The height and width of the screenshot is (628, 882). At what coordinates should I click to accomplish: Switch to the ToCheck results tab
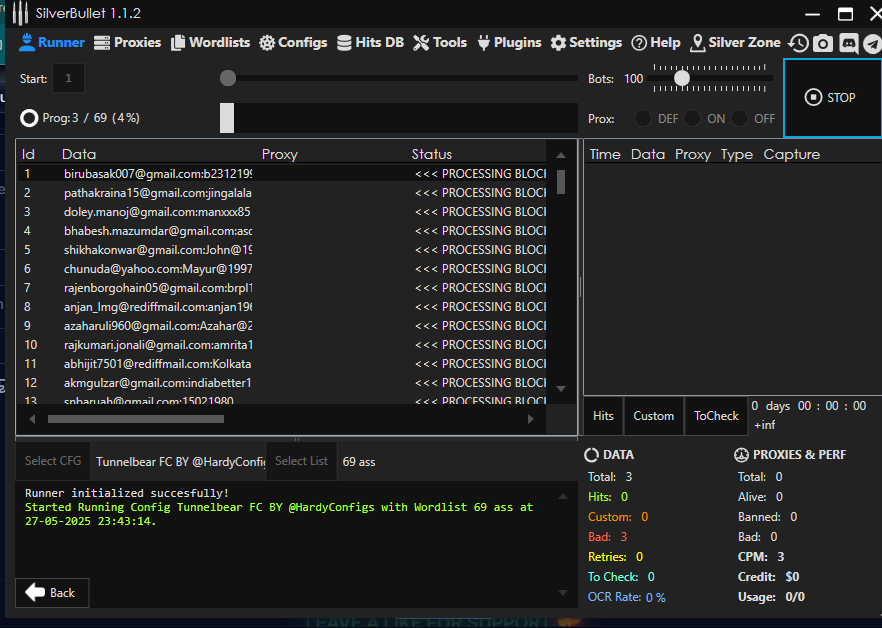(x=716, y=416)
